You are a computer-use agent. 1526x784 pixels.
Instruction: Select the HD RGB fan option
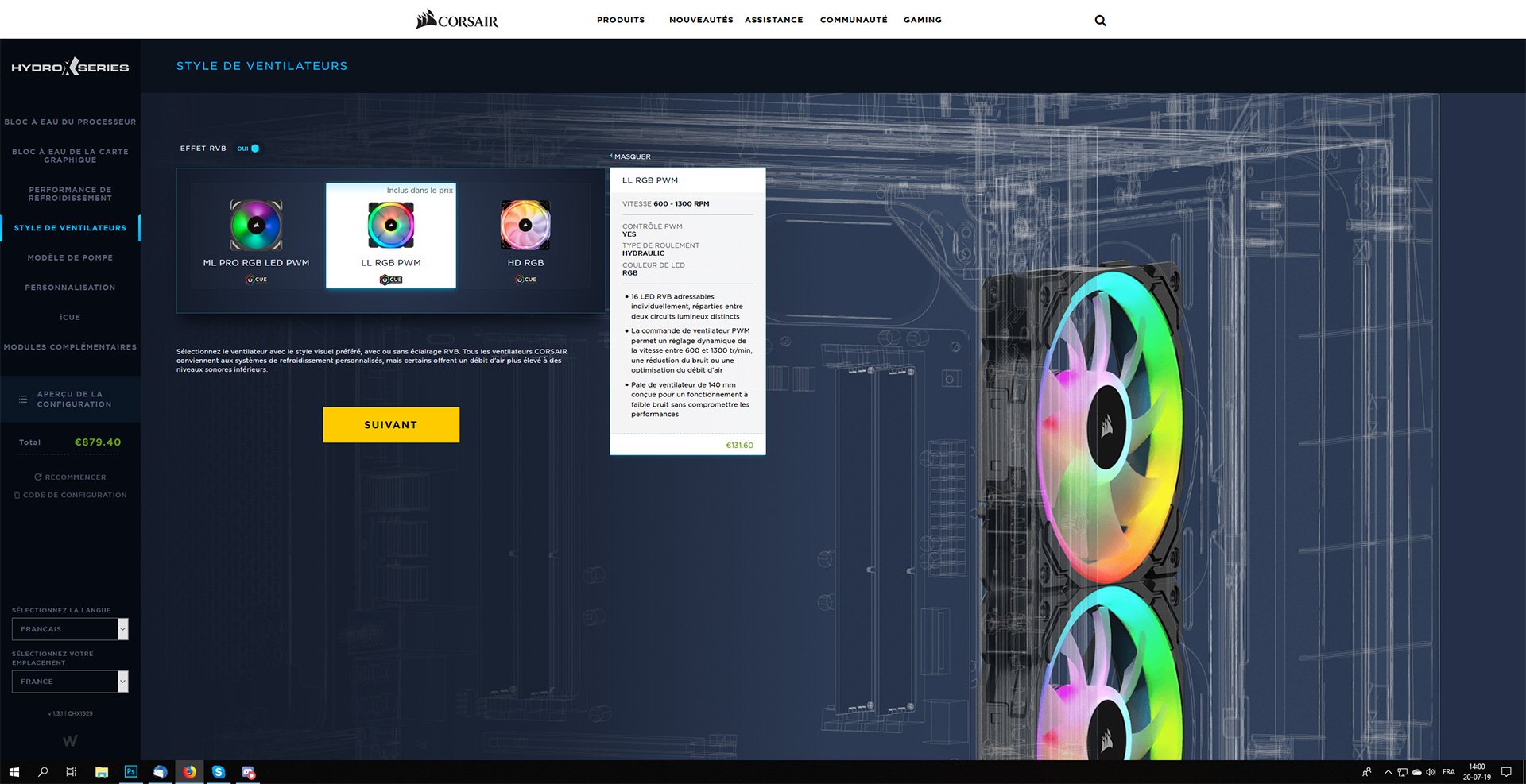525,237
